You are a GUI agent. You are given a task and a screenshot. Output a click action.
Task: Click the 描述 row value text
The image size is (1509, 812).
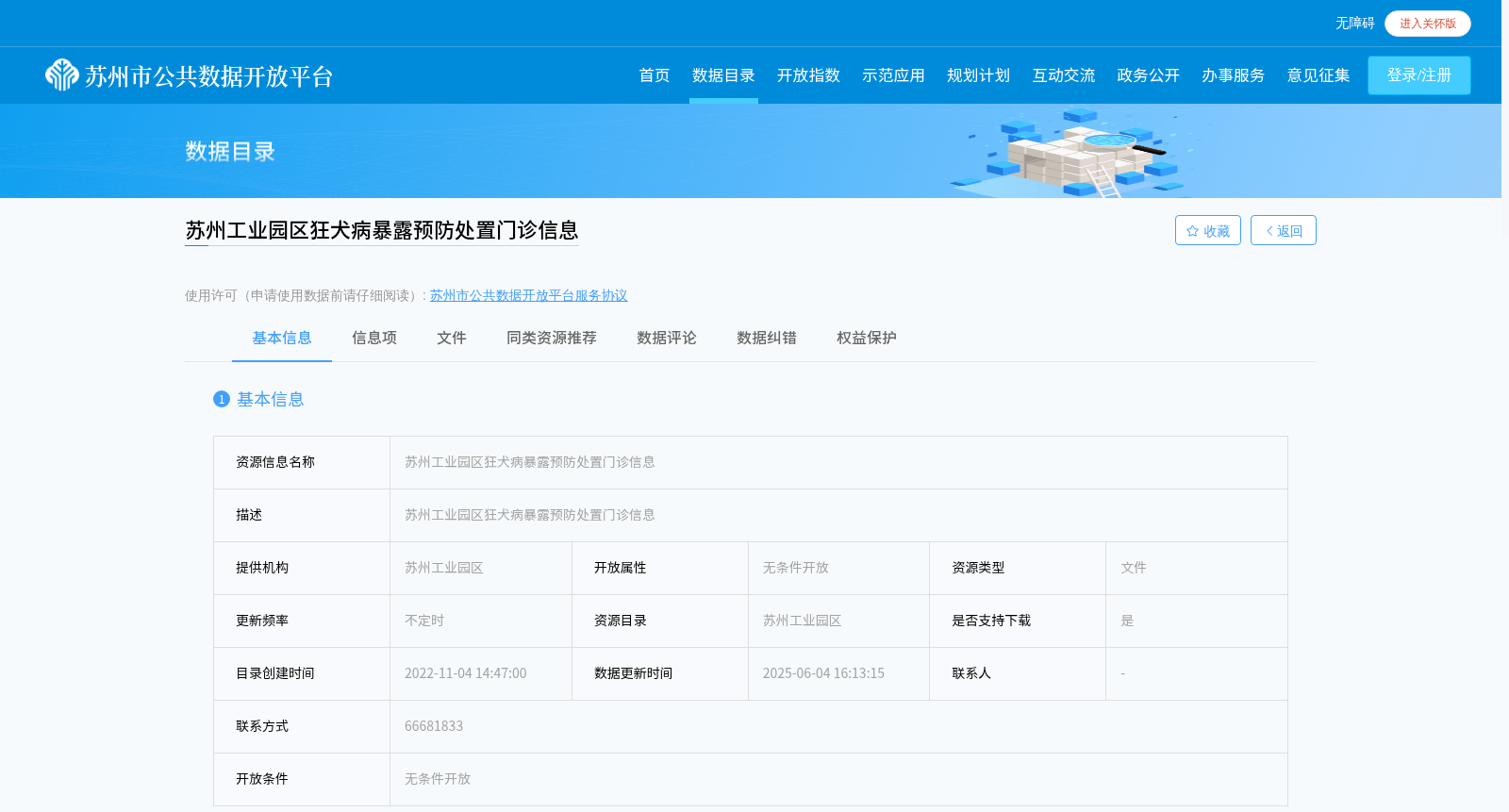(x=530, y=515)
